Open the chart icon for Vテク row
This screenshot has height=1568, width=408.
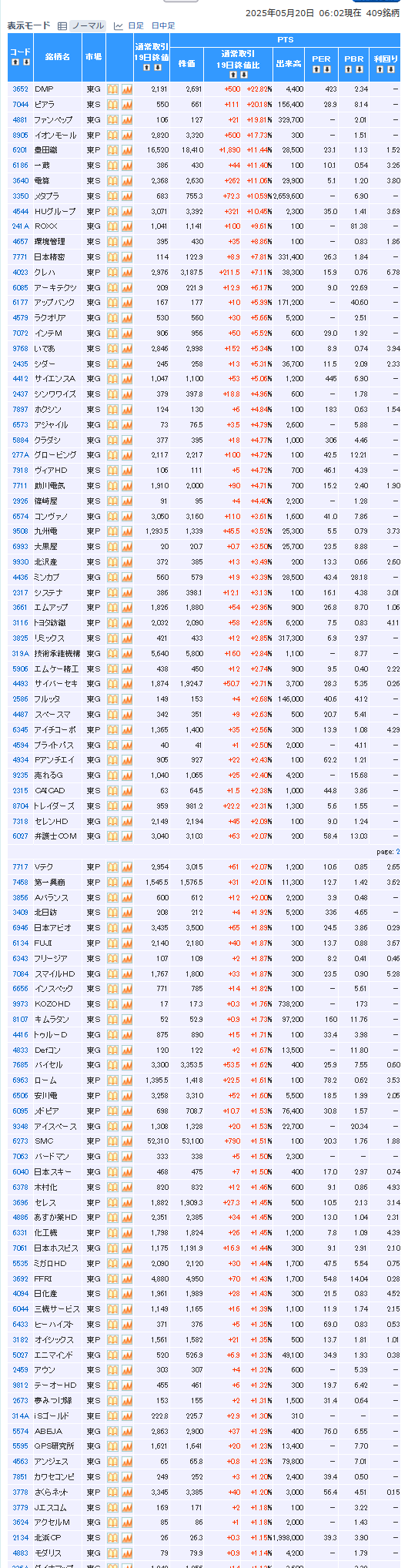(x=127, y=867)
